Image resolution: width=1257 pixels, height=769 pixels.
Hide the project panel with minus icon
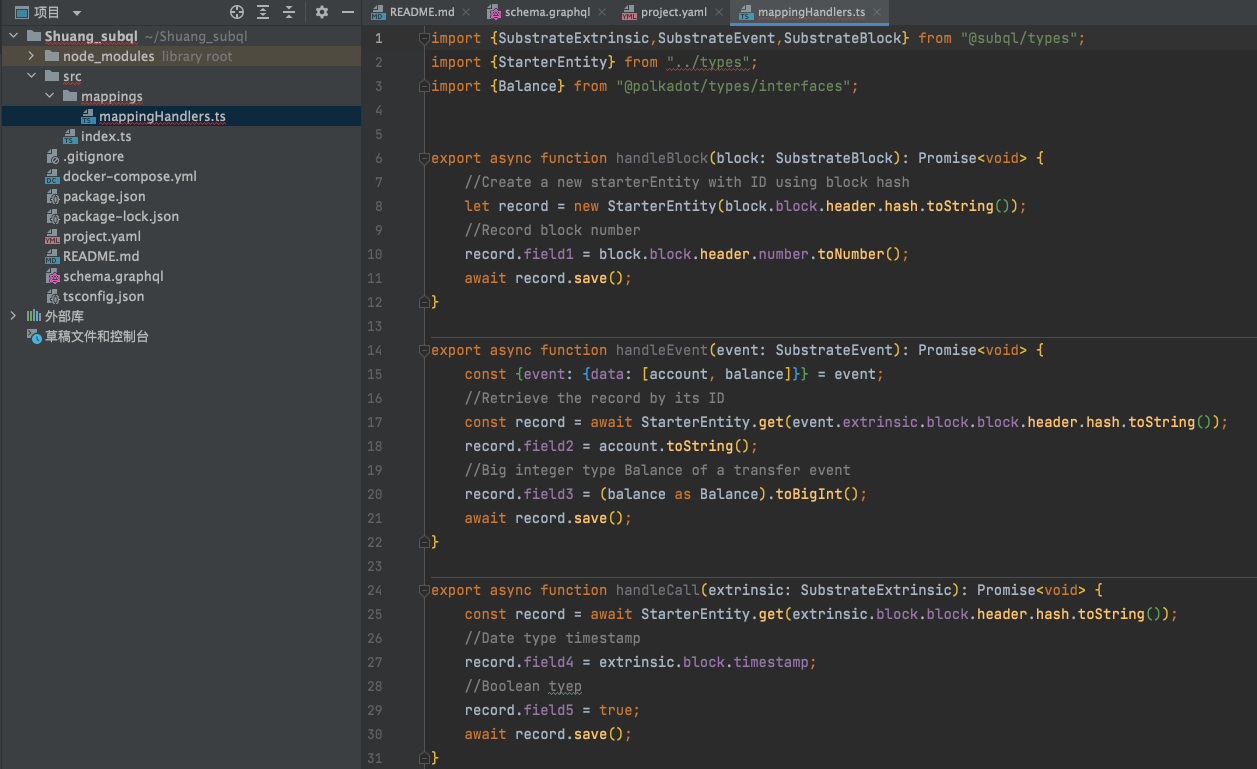tap(347, 12)
